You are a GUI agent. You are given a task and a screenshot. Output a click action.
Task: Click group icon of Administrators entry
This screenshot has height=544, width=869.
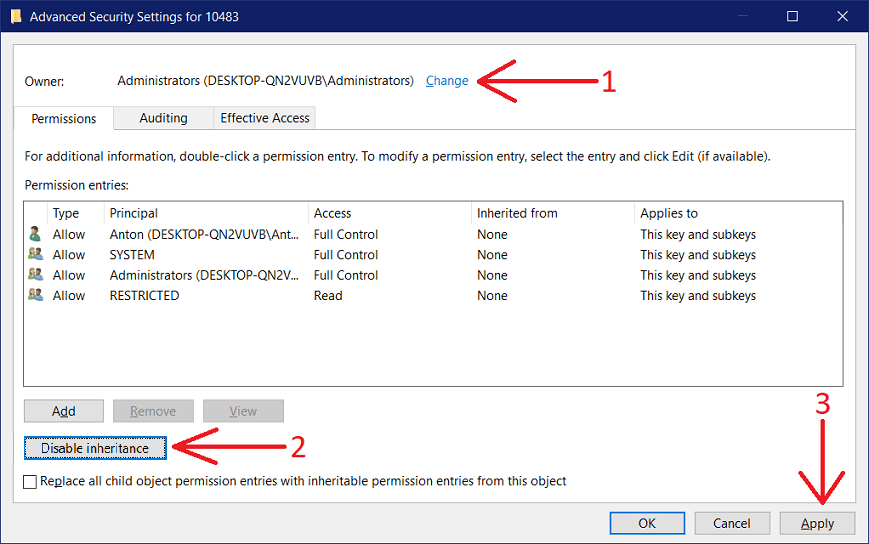point(35,275)
